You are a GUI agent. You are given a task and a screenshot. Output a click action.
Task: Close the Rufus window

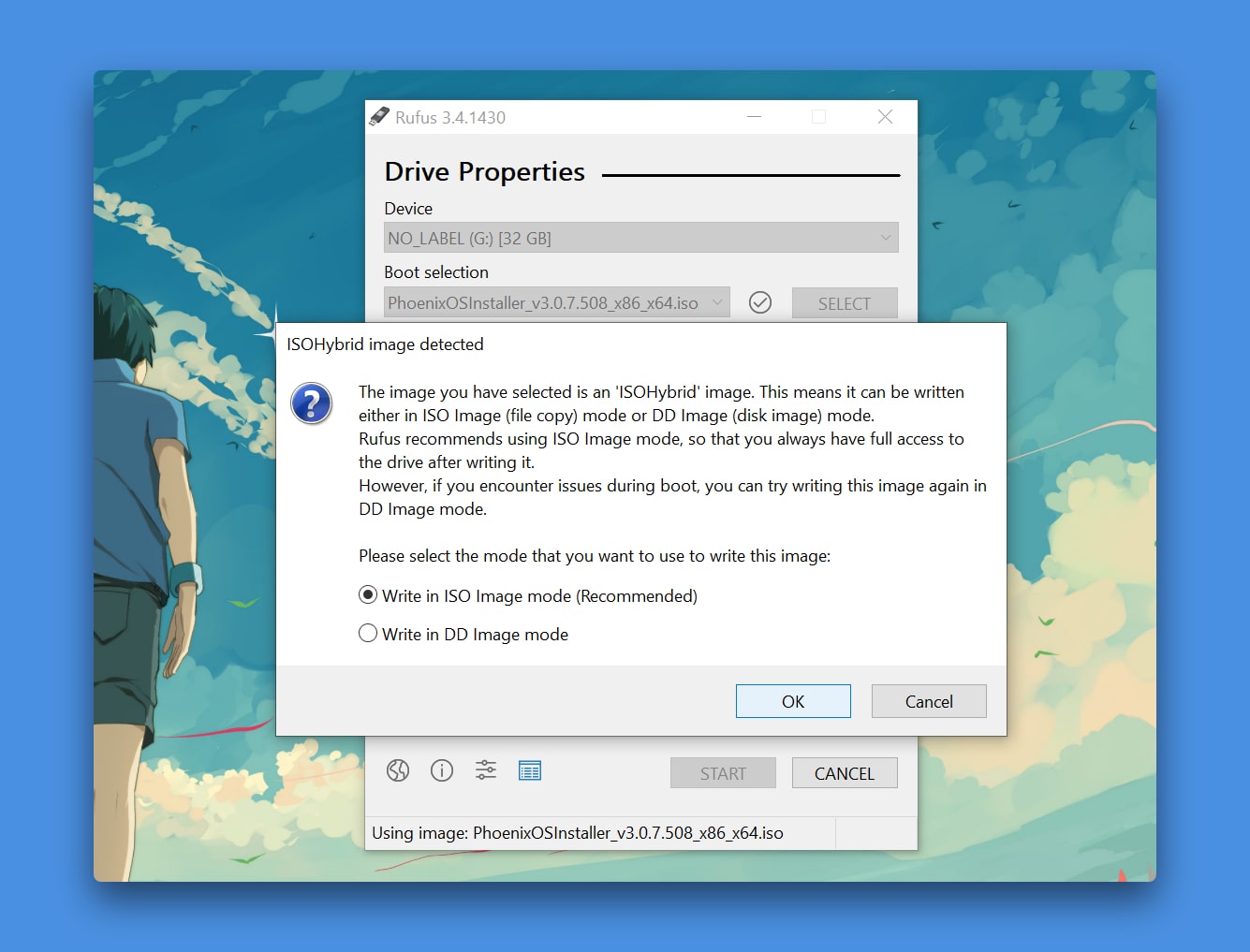[x=885, y=117]
